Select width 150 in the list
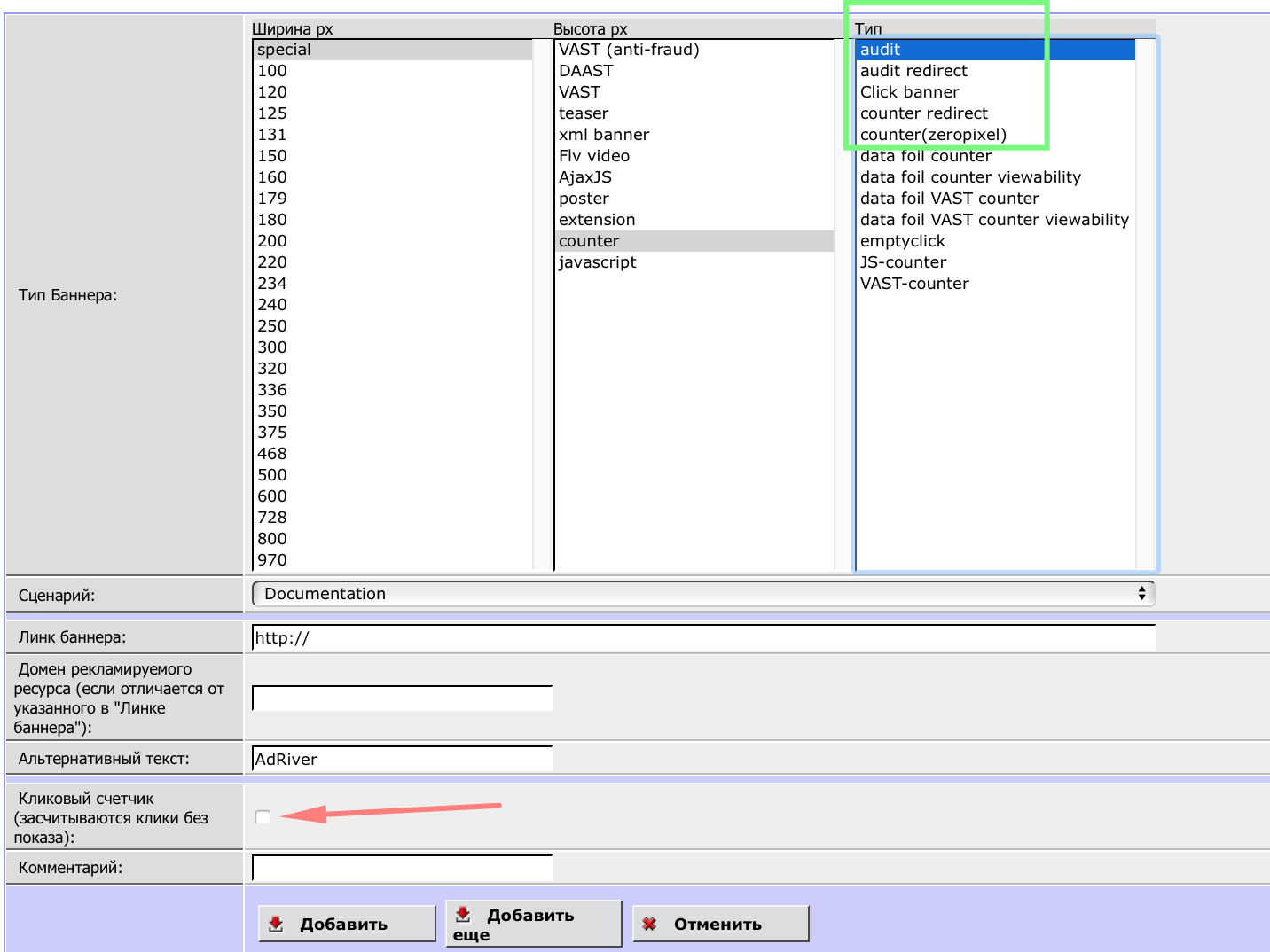This screenshot has width=1270, height=952. (x=392, y=156)
